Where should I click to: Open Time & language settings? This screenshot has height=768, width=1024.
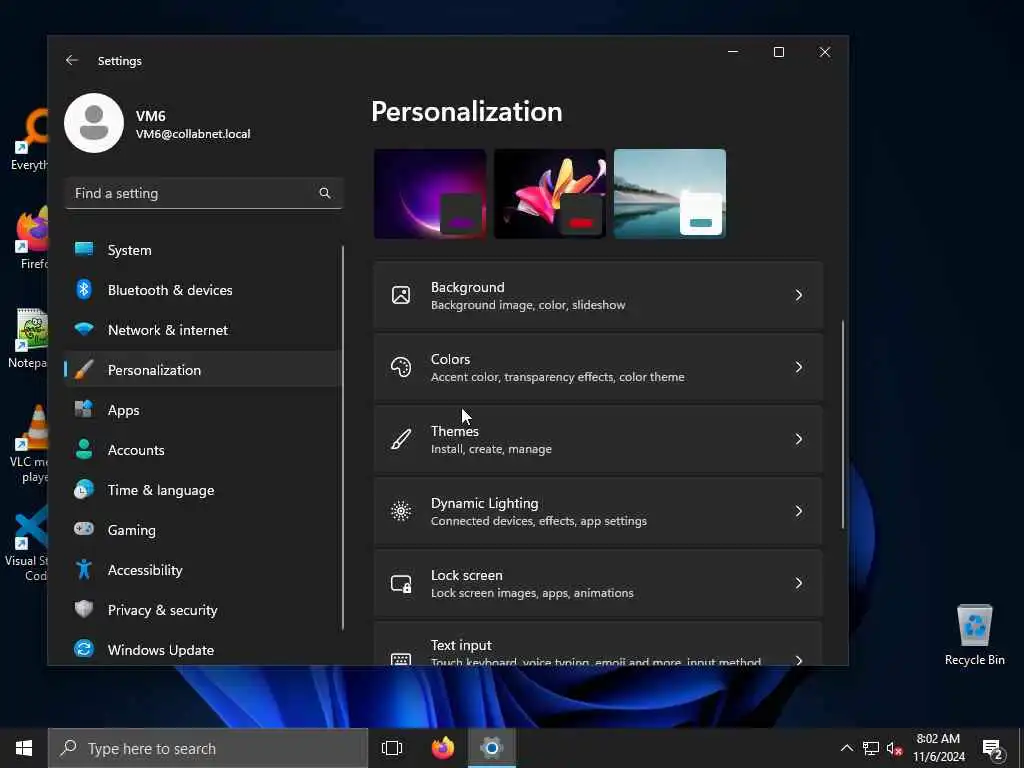[x=202, y=490]
